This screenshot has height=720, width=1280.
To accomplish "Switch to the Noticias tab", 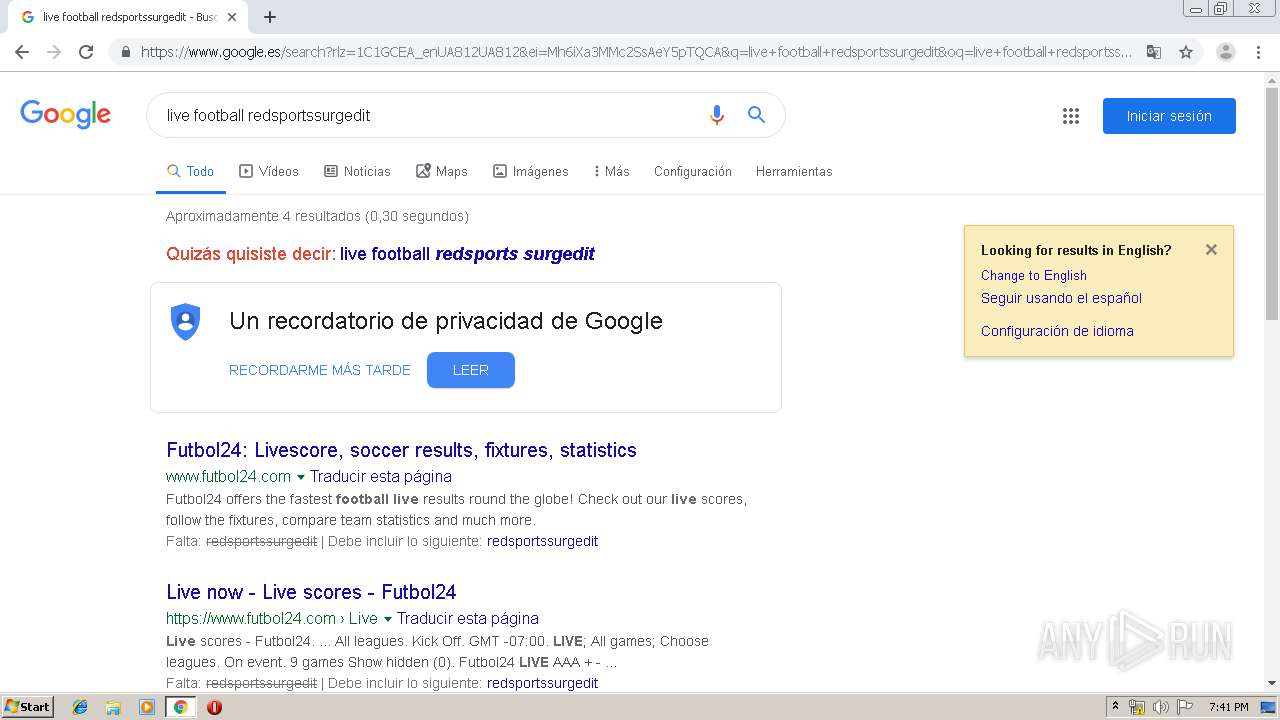I will click(x=357, y=171).
